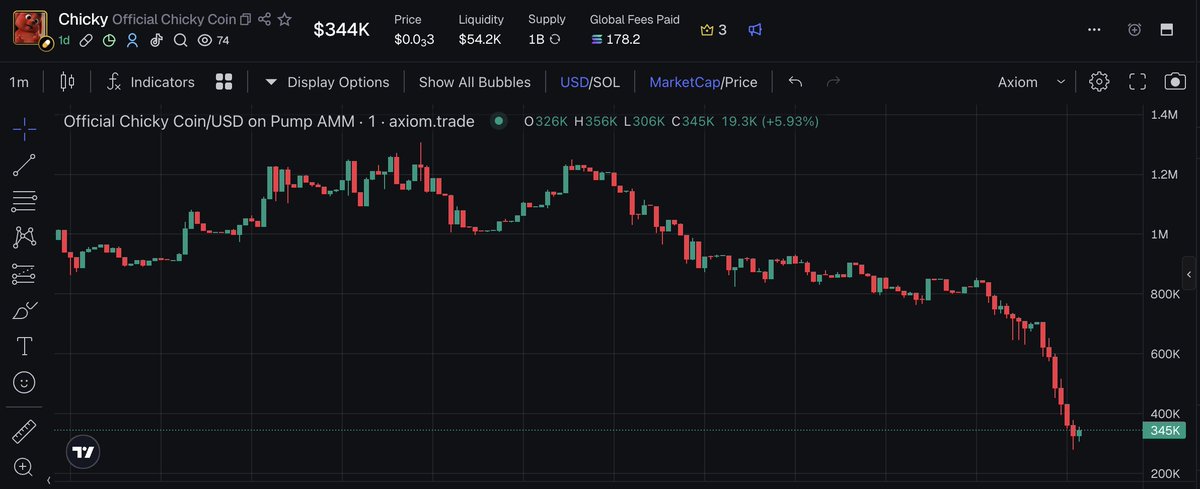The width and height of the screenshot is (1200, 489).
Task: Undo the last chart action
Action: click(795, 82)
